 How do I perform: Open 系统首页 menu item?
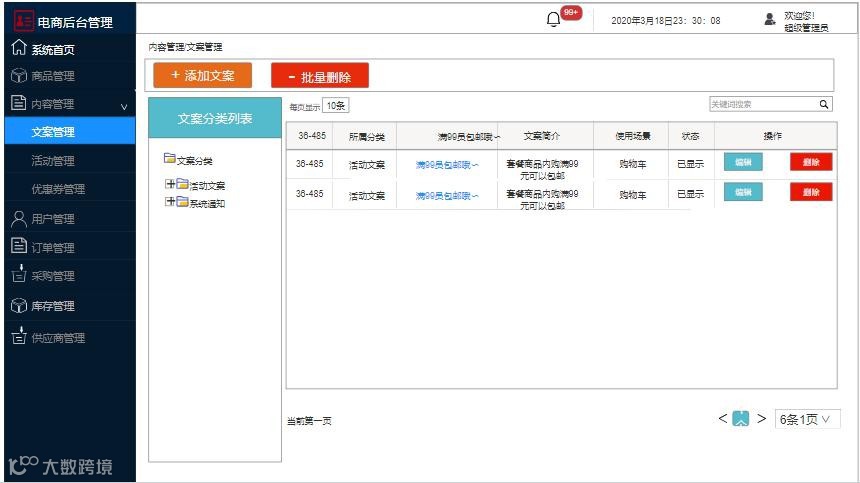pyautogui.click(x=53, y=50)
